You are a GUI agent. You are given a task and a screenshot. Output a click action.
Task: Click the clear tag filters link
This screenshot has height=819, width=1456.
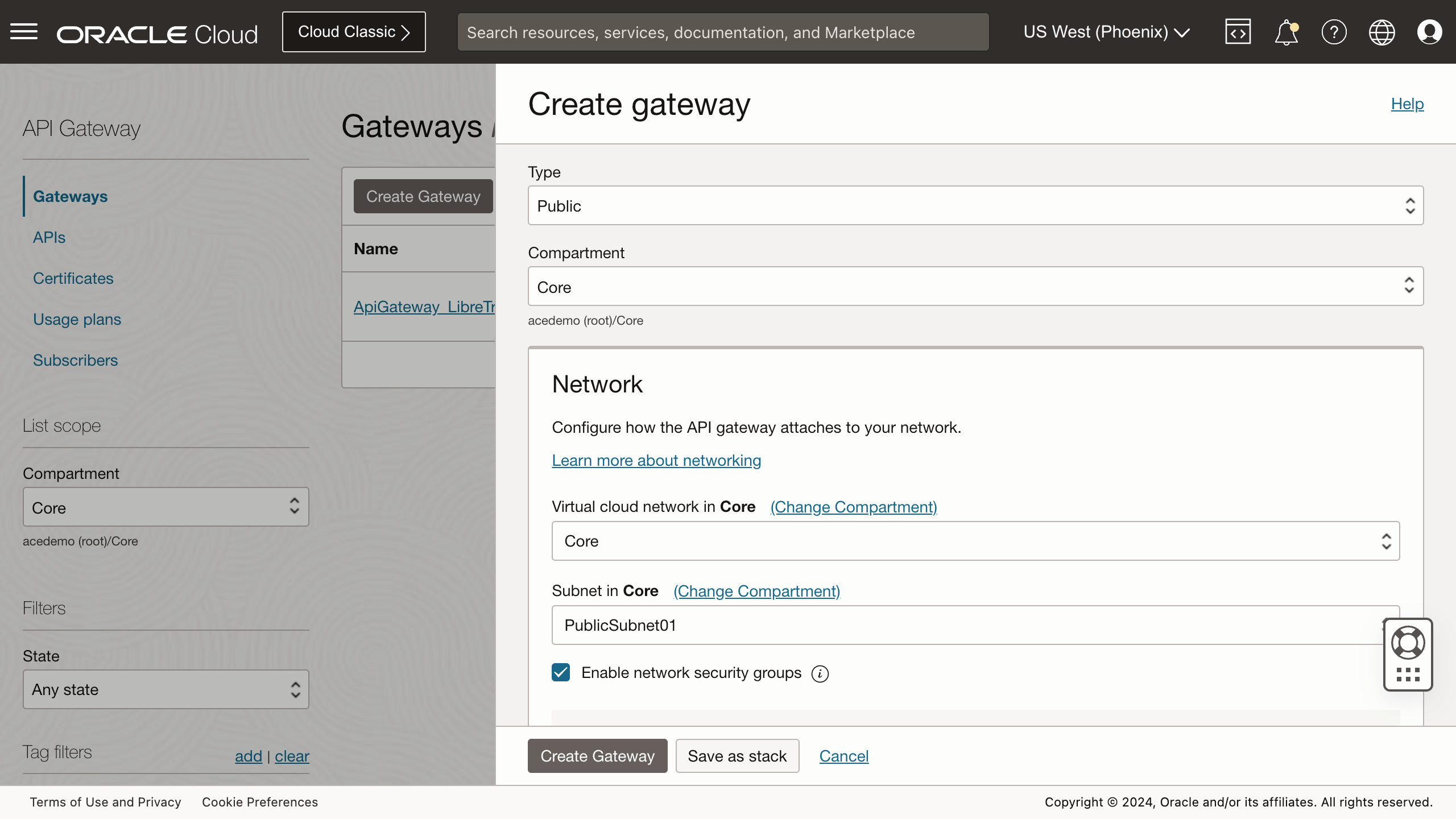pos(292,756)
